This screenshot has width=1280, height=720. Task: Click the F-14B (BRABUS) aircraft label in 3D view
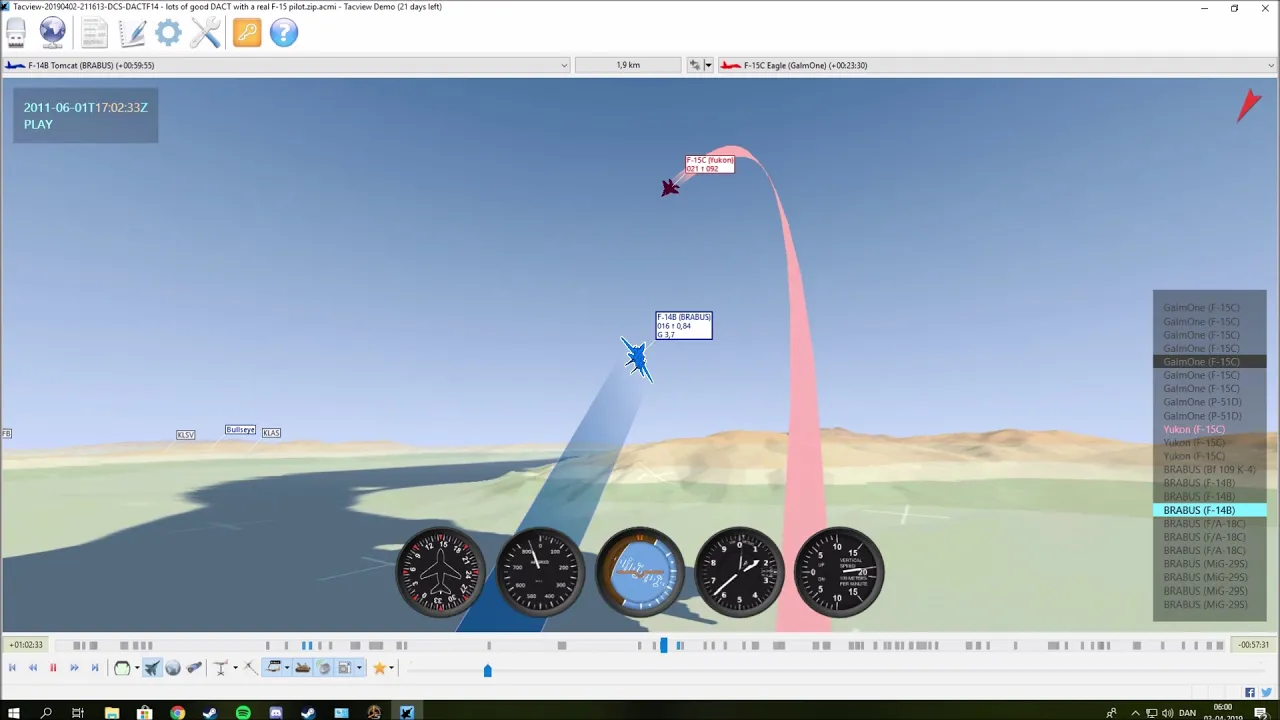(684, 325)
